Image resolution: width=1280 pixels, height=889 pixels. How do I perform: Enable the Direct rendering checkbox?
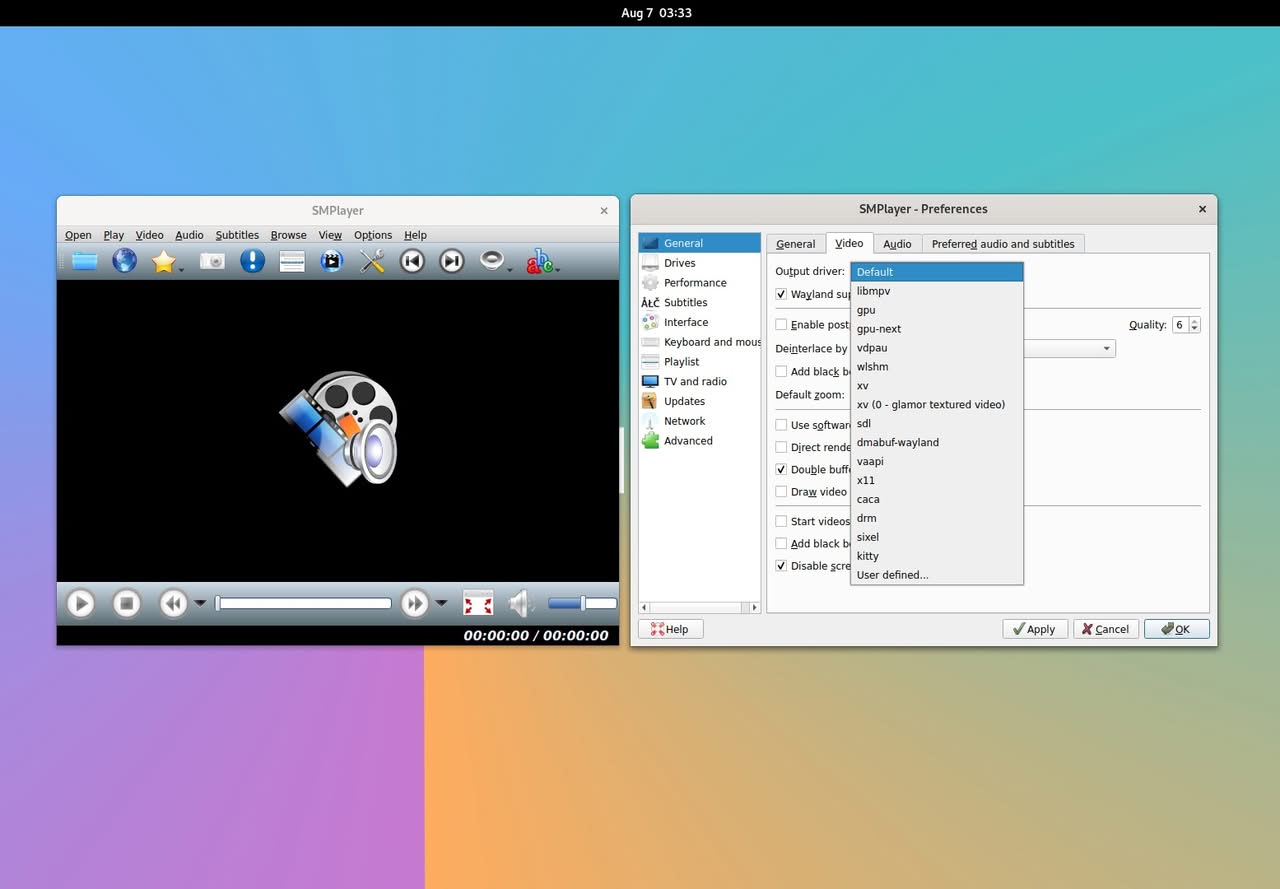tap(782, 447)
